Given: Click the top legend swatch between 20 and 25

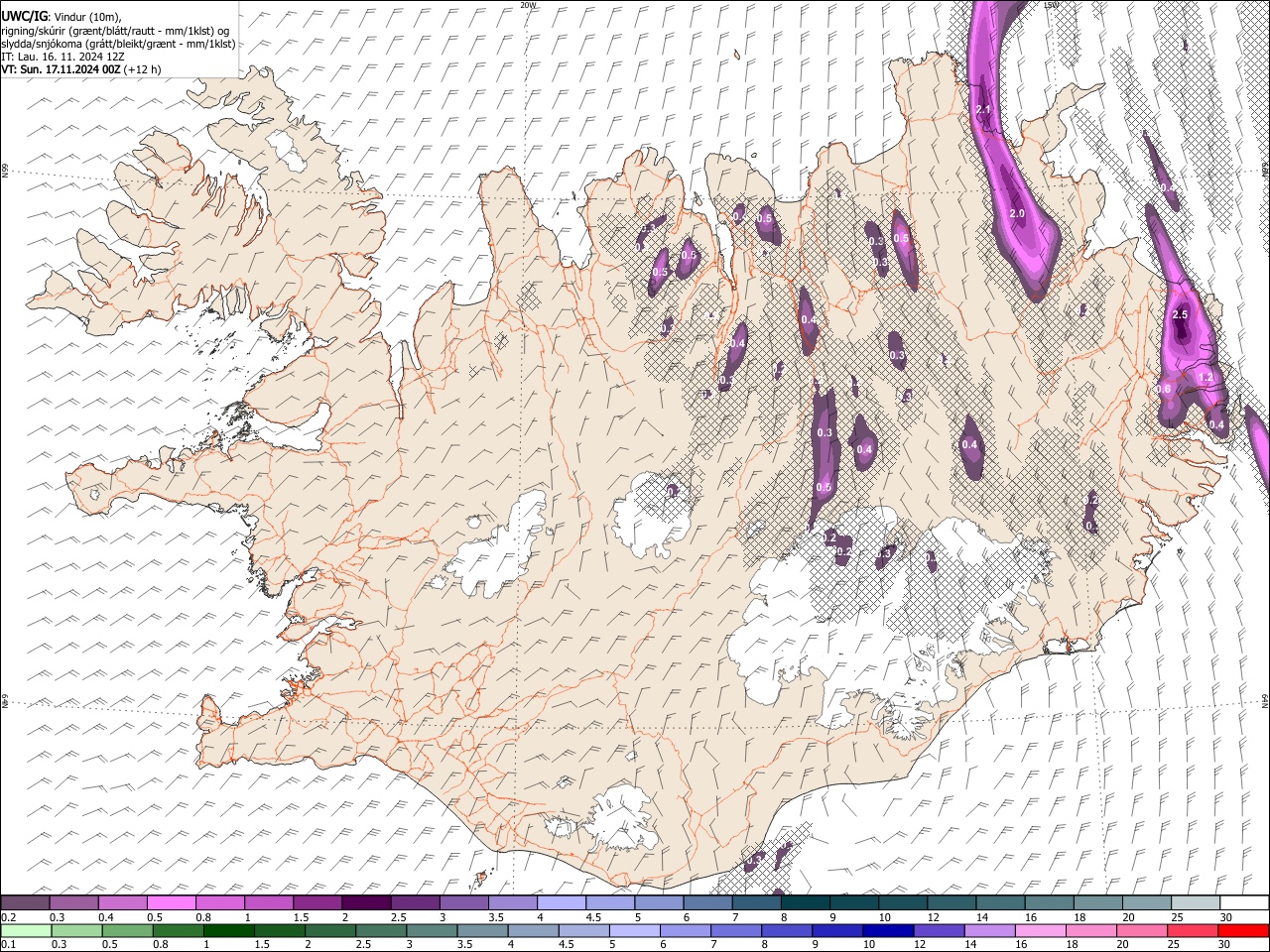Looking at the screenshot, I should (x=1147, y=902).
